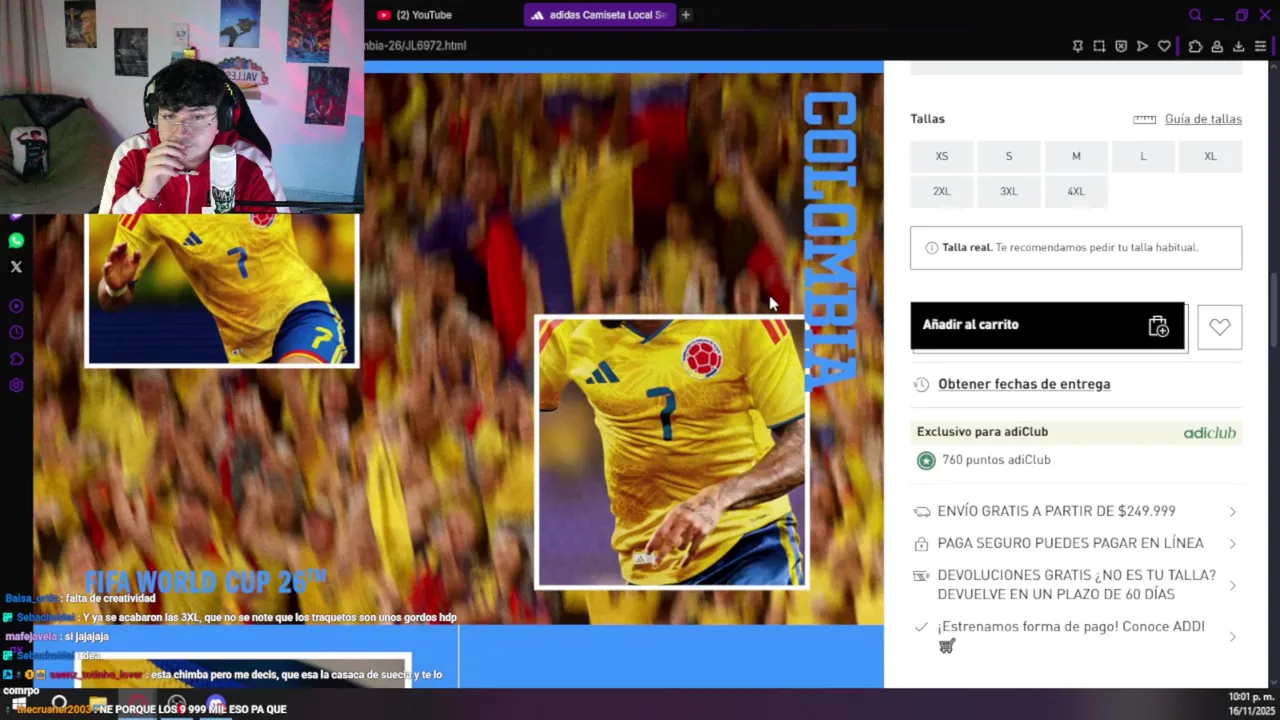Activate the snapshot capture tool icon
1280x720 pixels.
tap(1099, 46)
